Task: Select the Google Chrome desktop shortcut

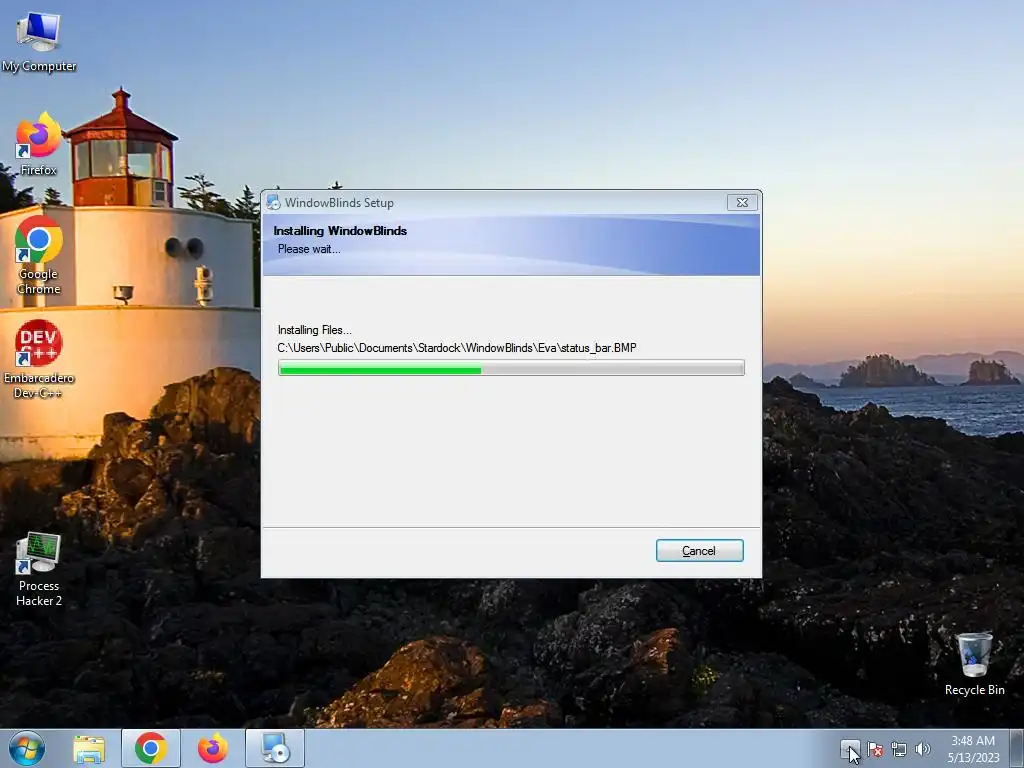Action: pos(39,256)
